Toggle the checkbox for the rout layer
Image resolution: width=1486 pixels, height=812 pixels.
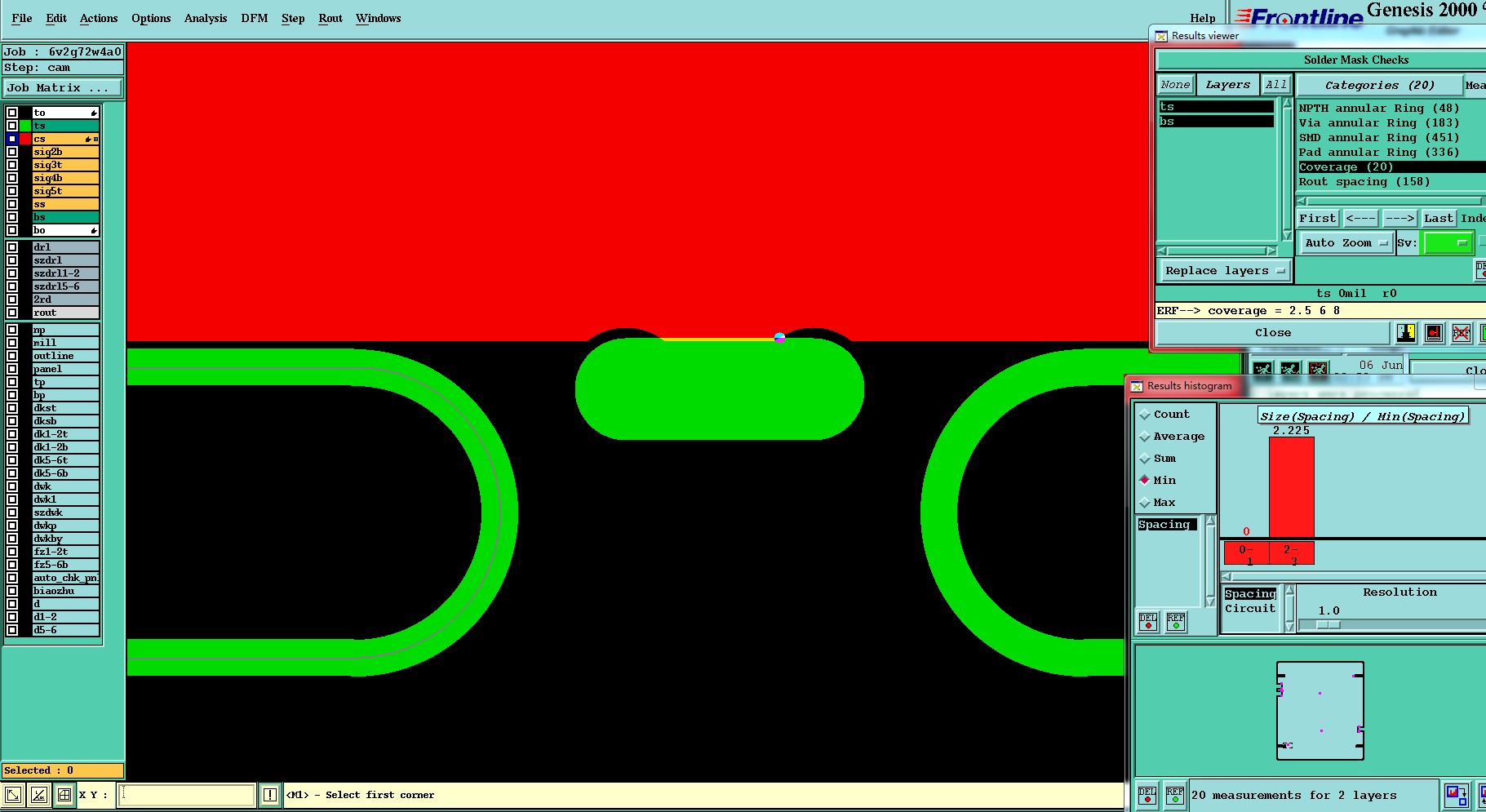pos(12,313)
